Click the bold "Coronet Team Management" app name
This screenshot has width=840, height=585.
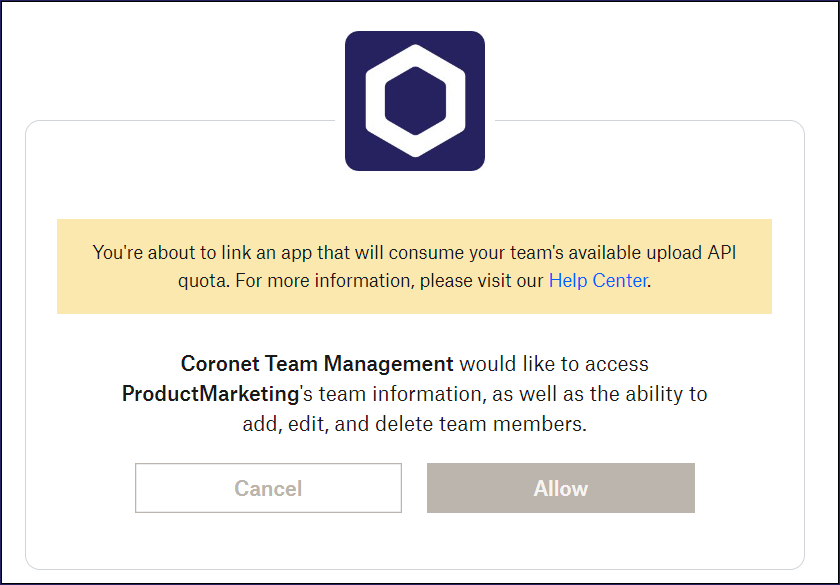pyautogui.click(x=317, y=364)
